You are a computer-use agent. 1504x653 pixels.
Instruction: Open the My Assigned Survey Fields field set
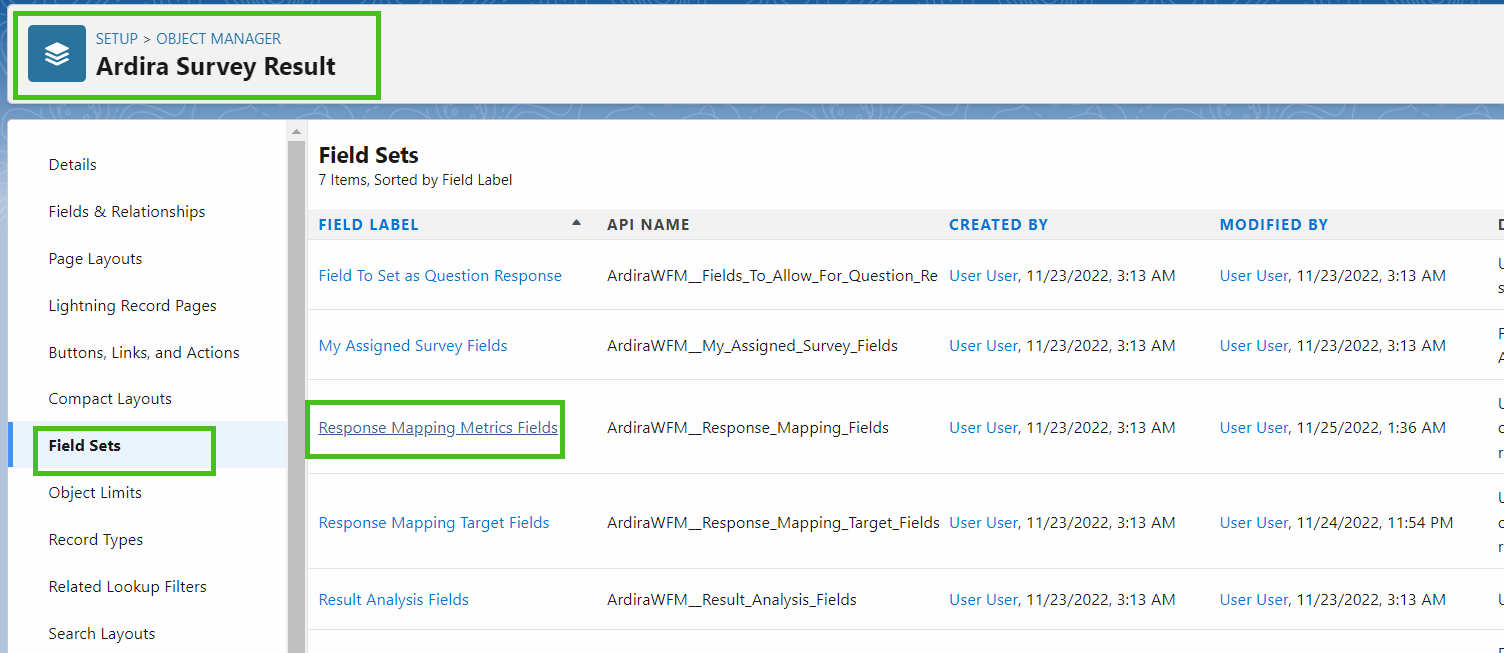[412, 345]
